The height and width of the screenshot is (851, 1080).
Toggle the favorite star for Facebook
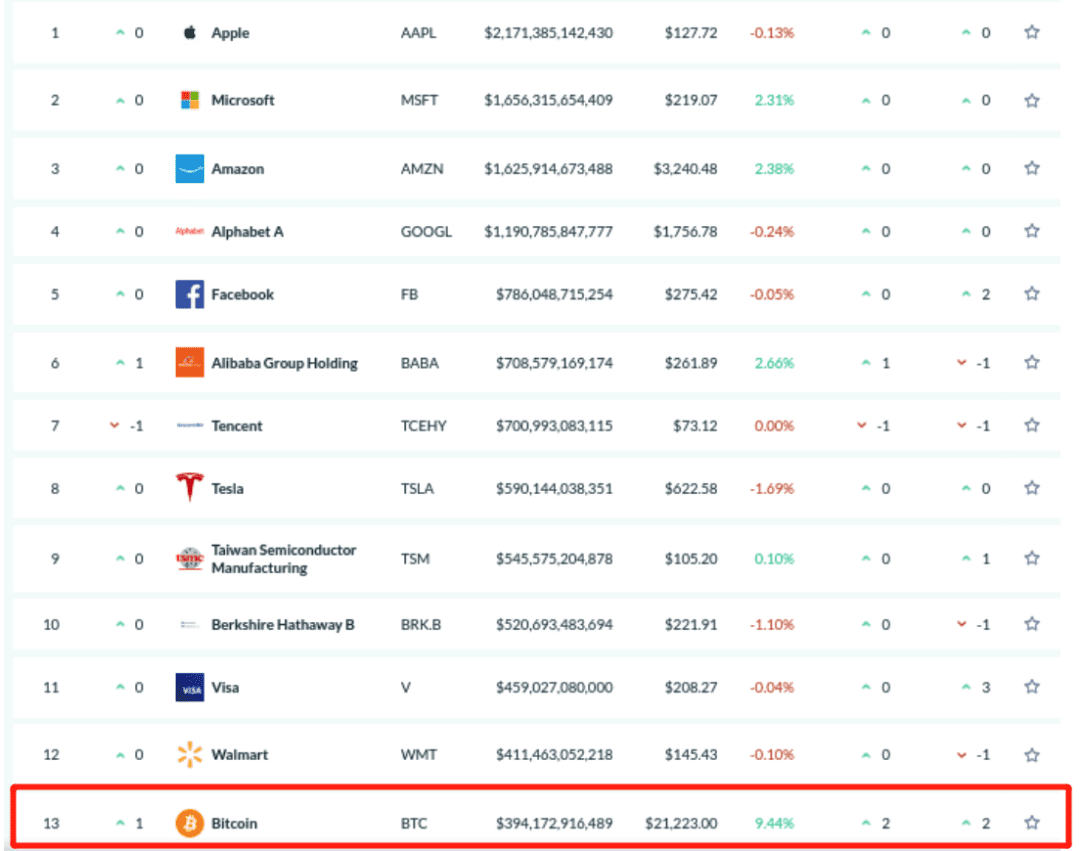1032,293
